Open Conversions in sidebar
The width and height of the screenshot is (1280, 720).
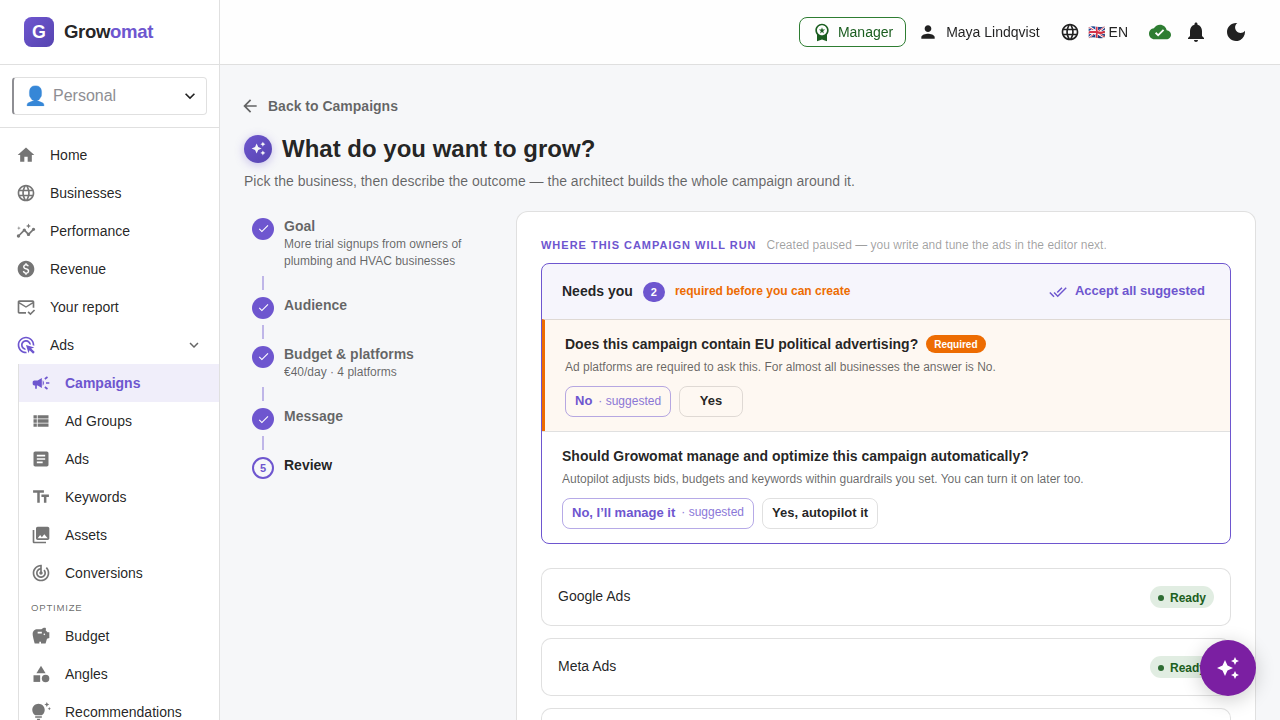click(119, 573)
